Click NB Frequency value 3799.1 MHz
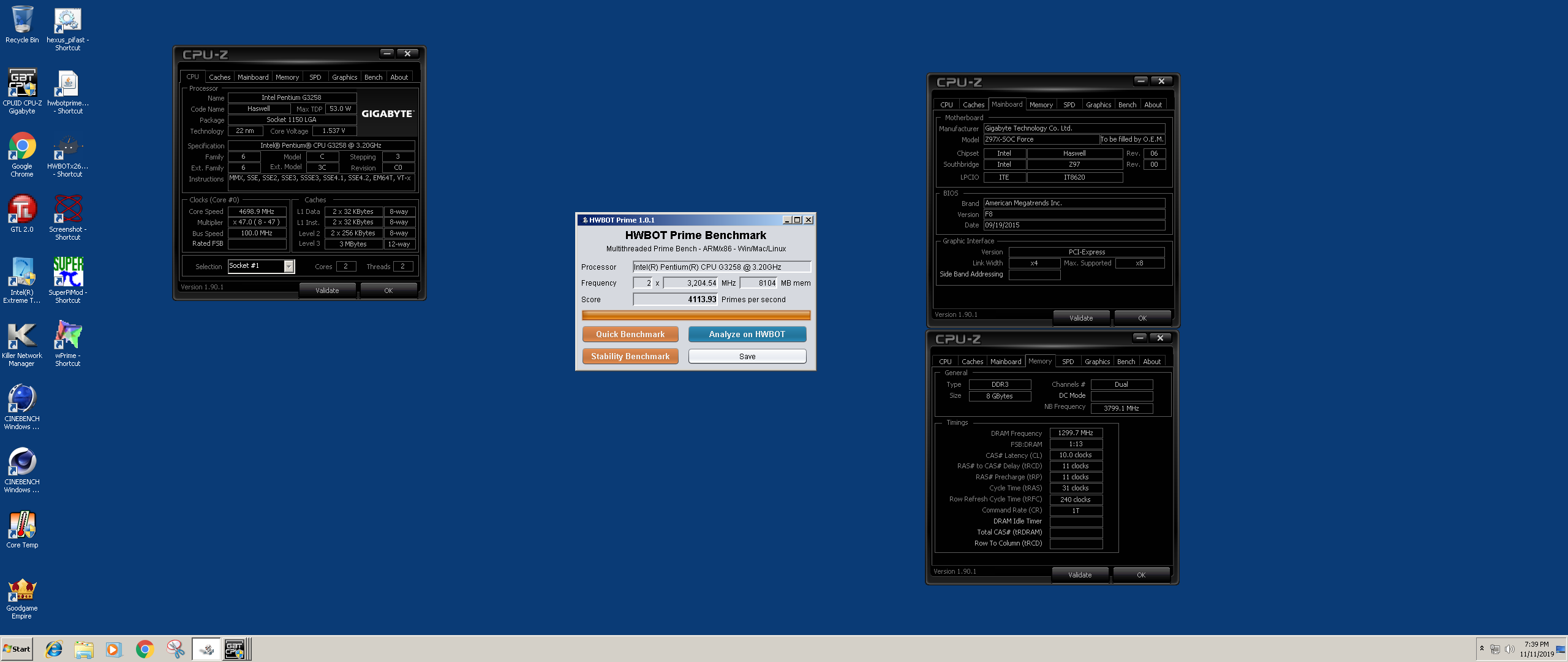 pos(1121,408)
